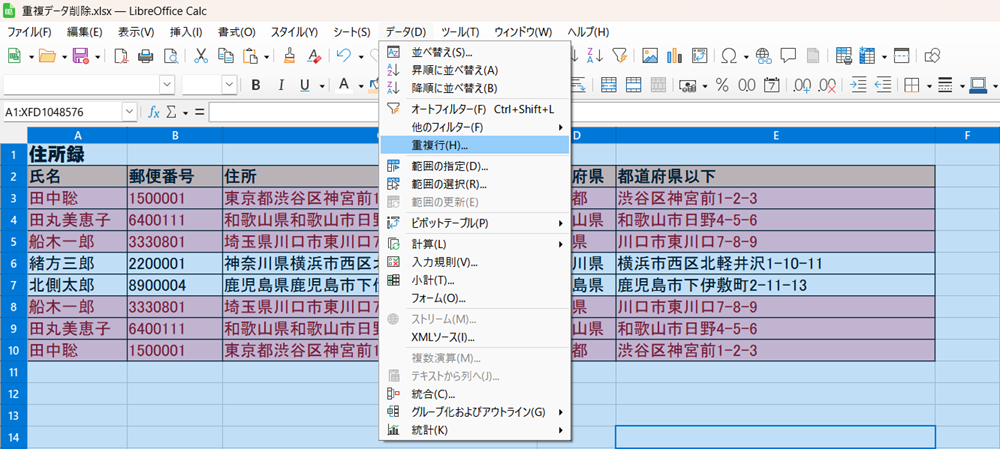
Task: Open the font name dropdown
Action: tap(166, 85)
